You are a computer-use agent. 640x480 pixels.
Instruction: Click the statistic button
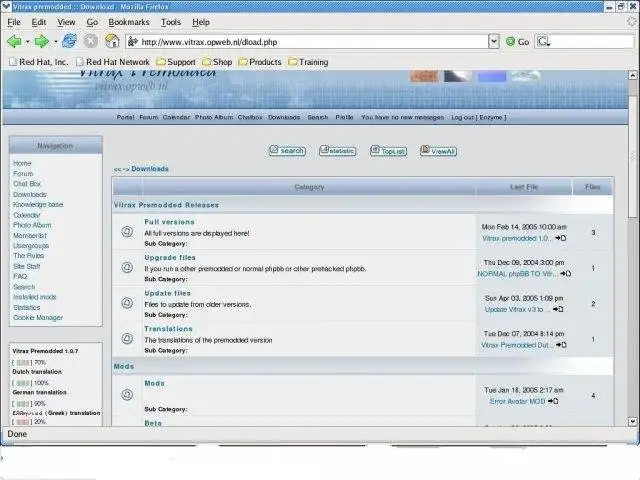tap(337, 151)
